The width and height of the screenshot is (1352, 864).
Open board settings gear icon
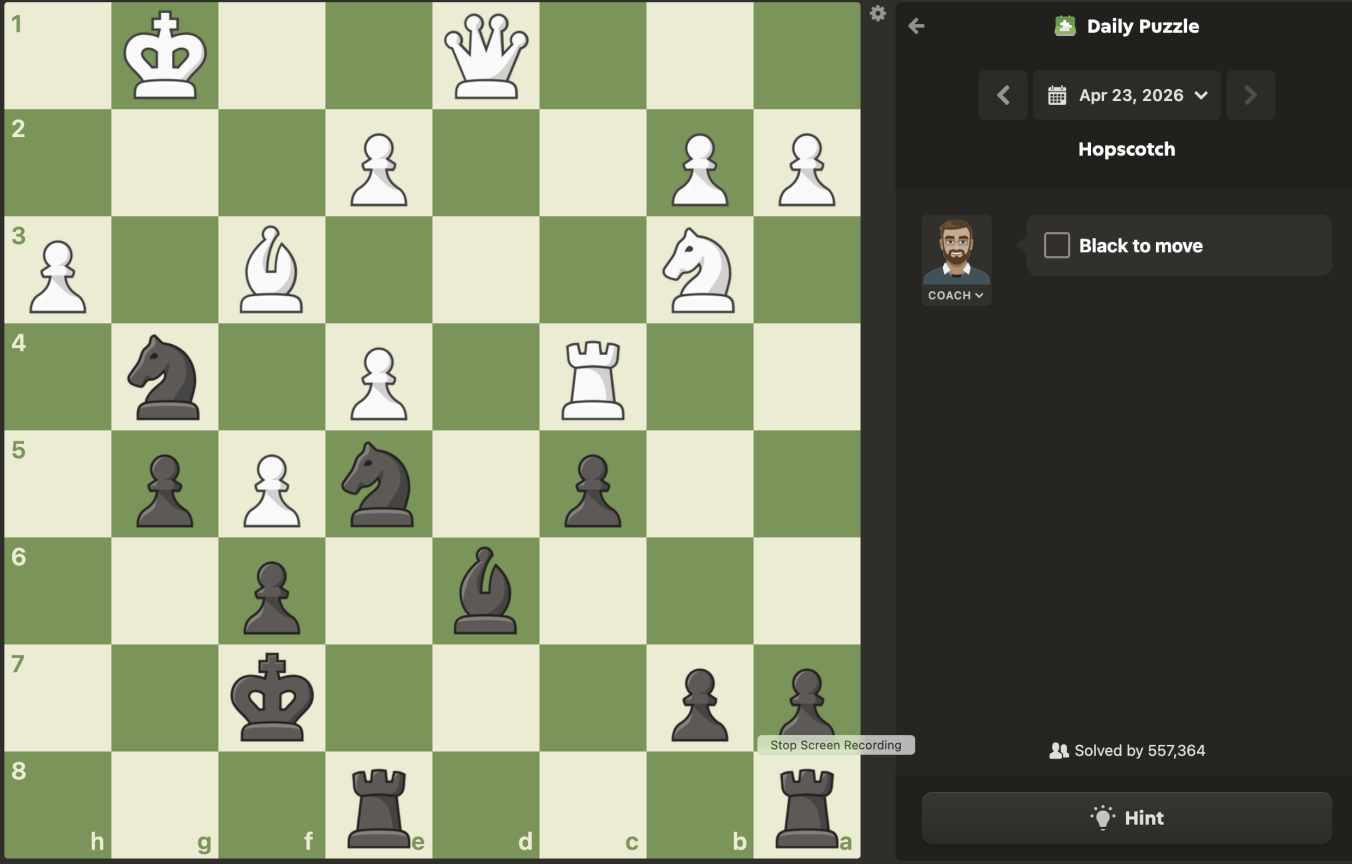coord(878,14)
